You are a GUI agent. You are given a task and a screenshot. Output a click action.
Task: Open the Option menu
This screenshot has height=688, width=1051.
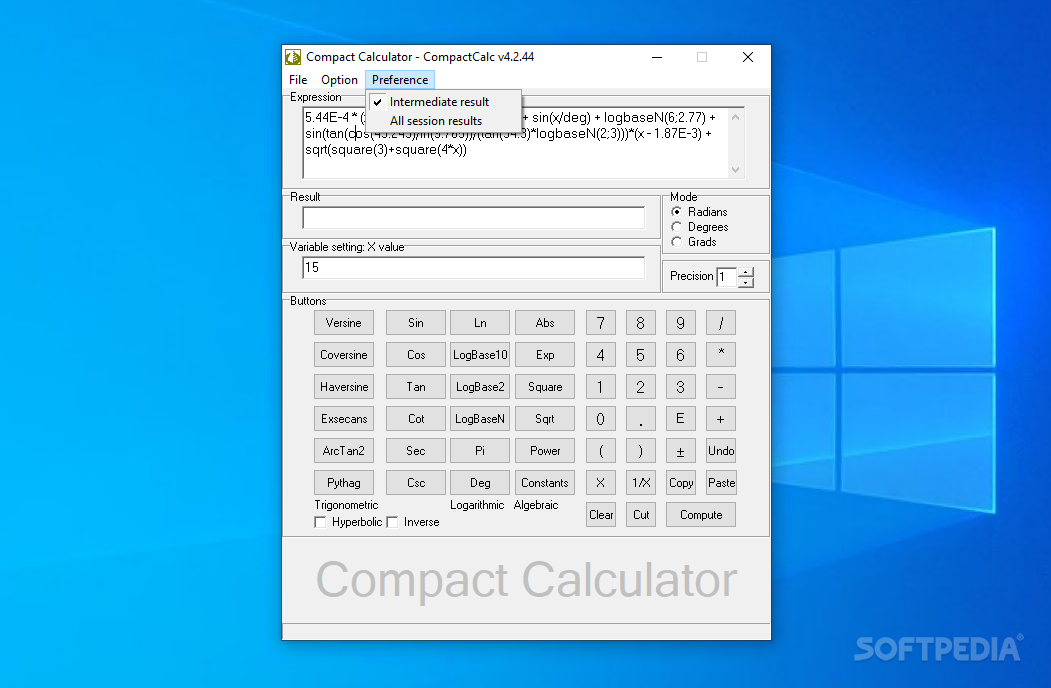pos(339,80)
